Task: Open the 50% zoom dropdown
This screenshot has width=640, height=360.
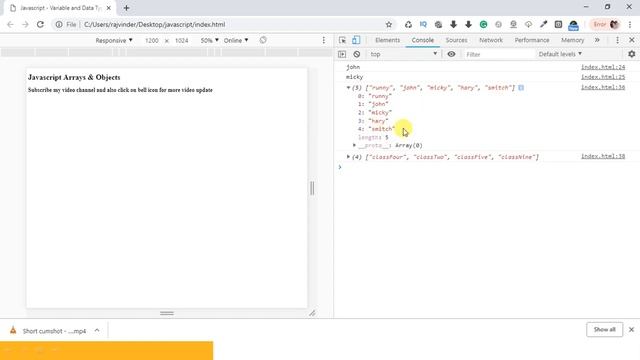Action: [209, 40]
